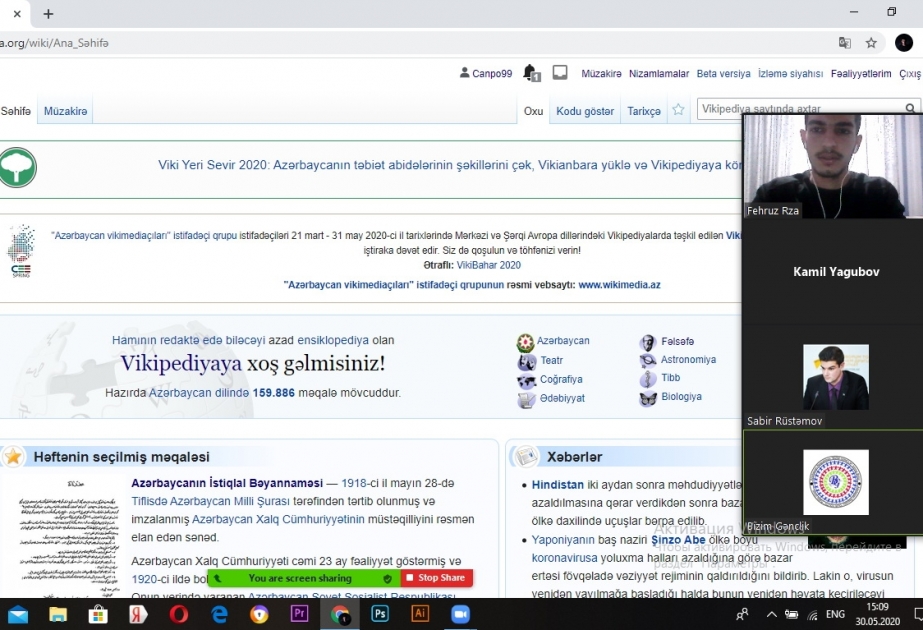Select Bizim Gənclik participant tile
This screenshot has height=630, width=923.
click(832, 482)
